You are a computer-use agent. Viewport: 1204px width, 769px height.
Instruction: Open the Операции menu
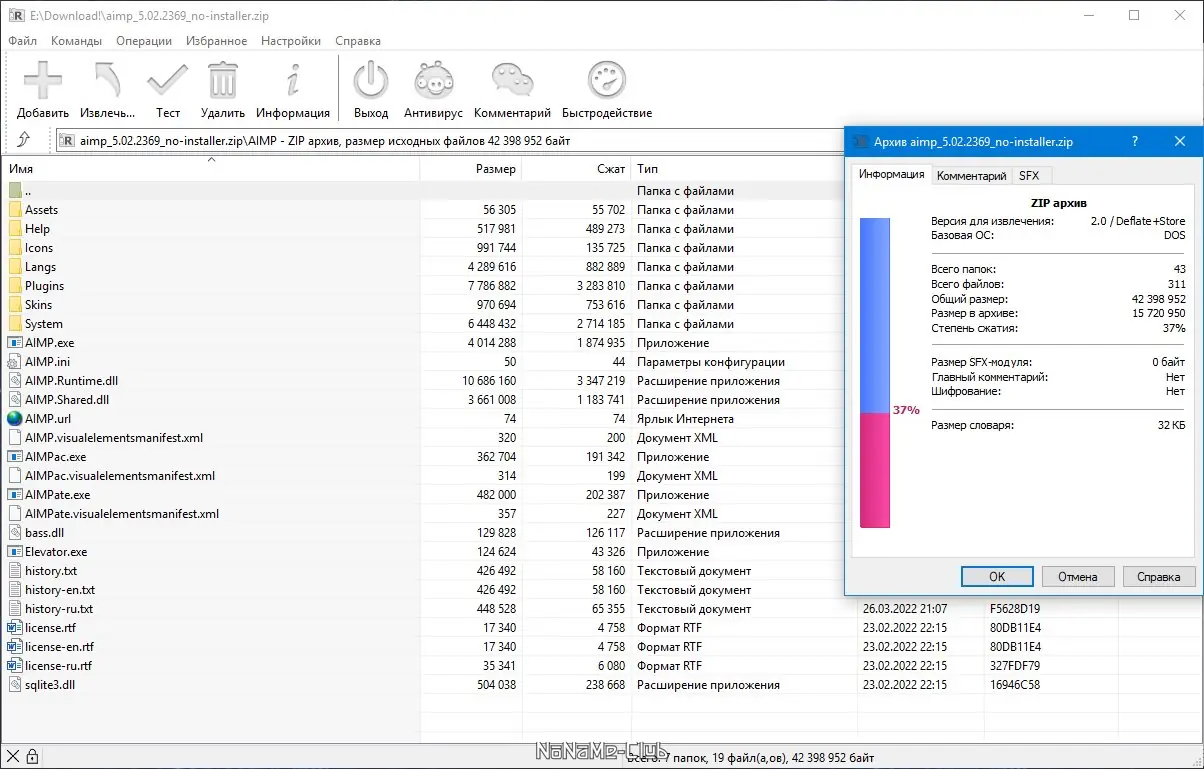point(144,41)
